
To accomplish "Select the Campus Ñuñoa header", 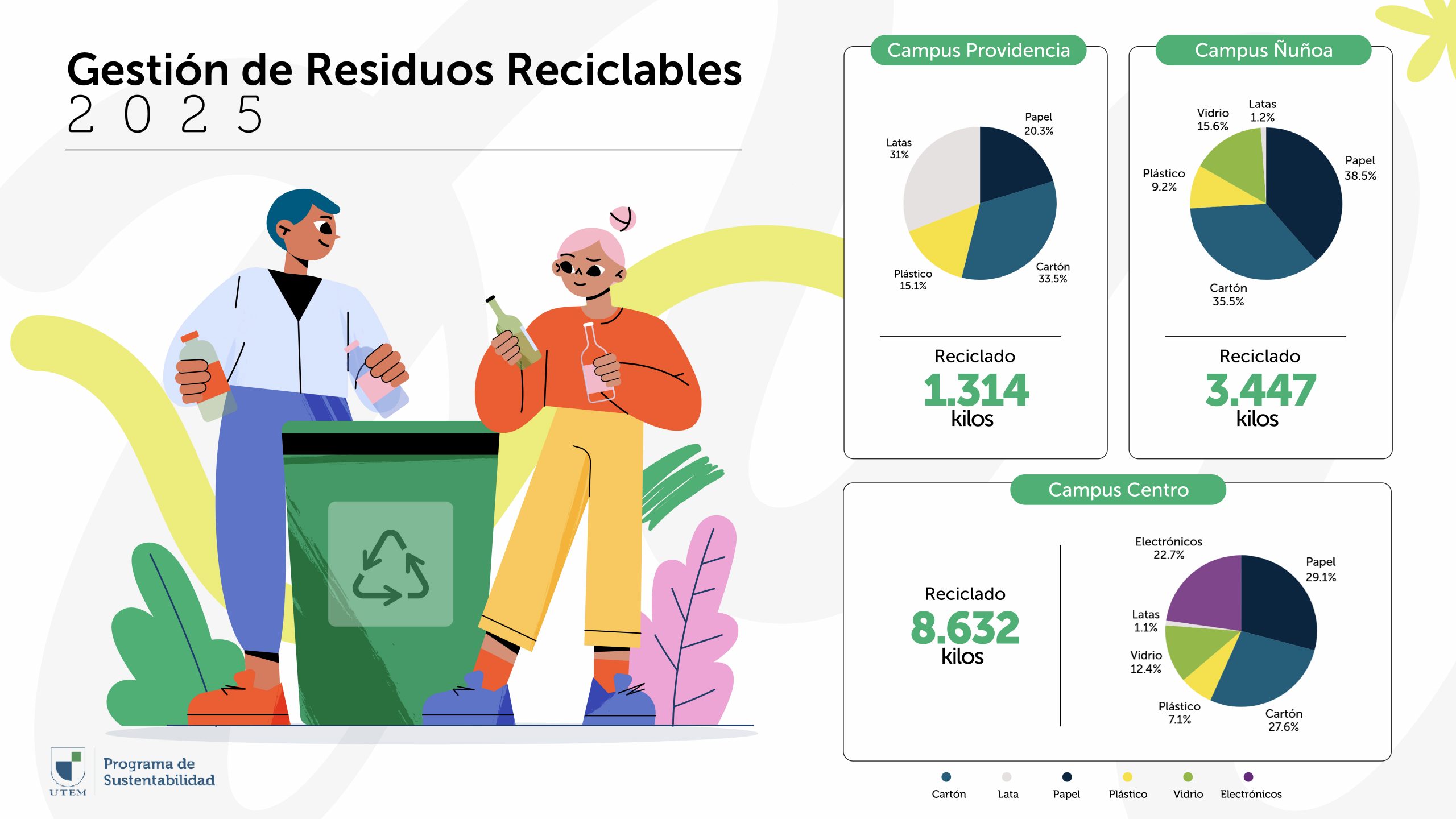I will coord(1263,50).
